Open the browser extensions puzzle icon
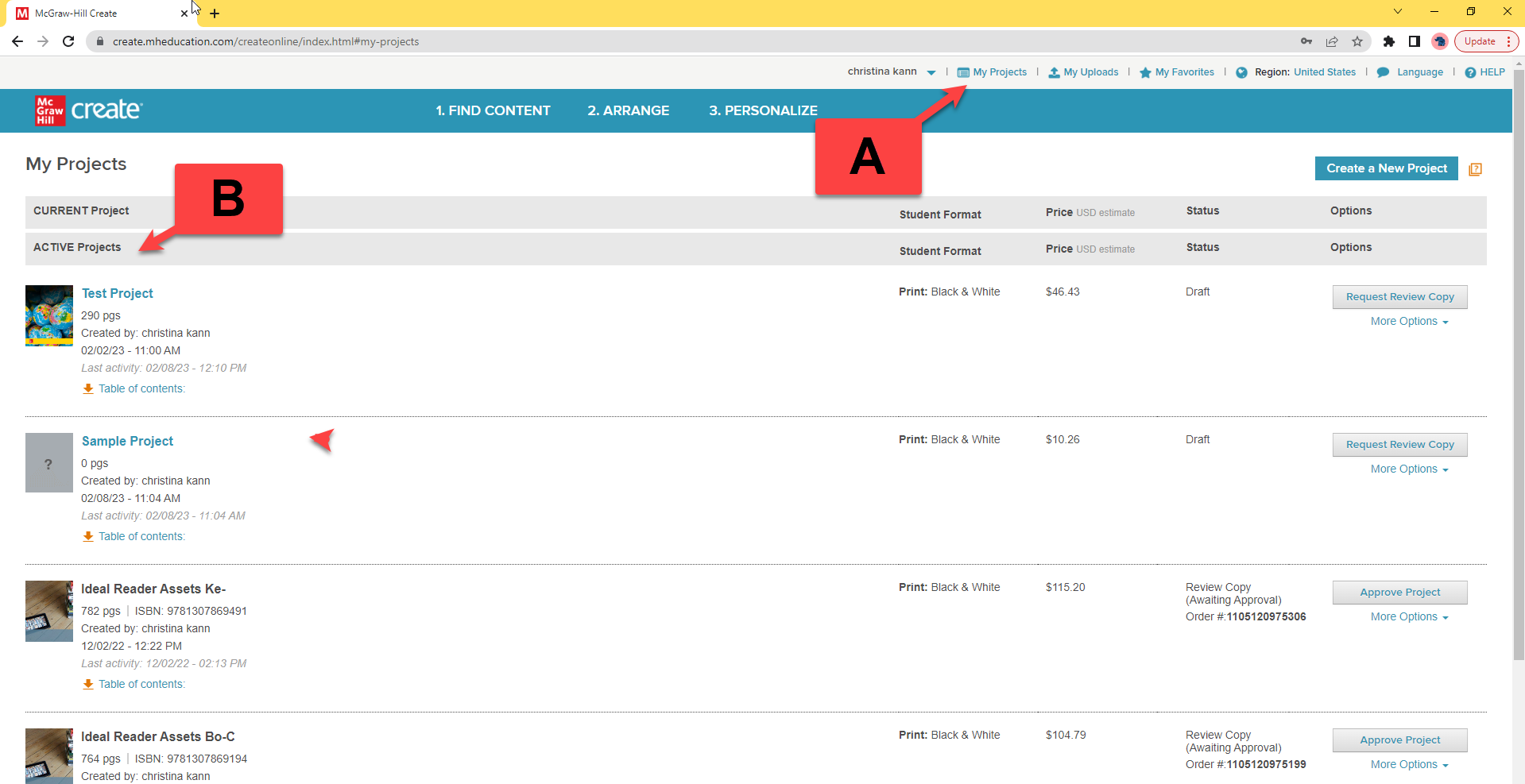The height and width of the screenshot is (784, 1525). (1388, 41)
